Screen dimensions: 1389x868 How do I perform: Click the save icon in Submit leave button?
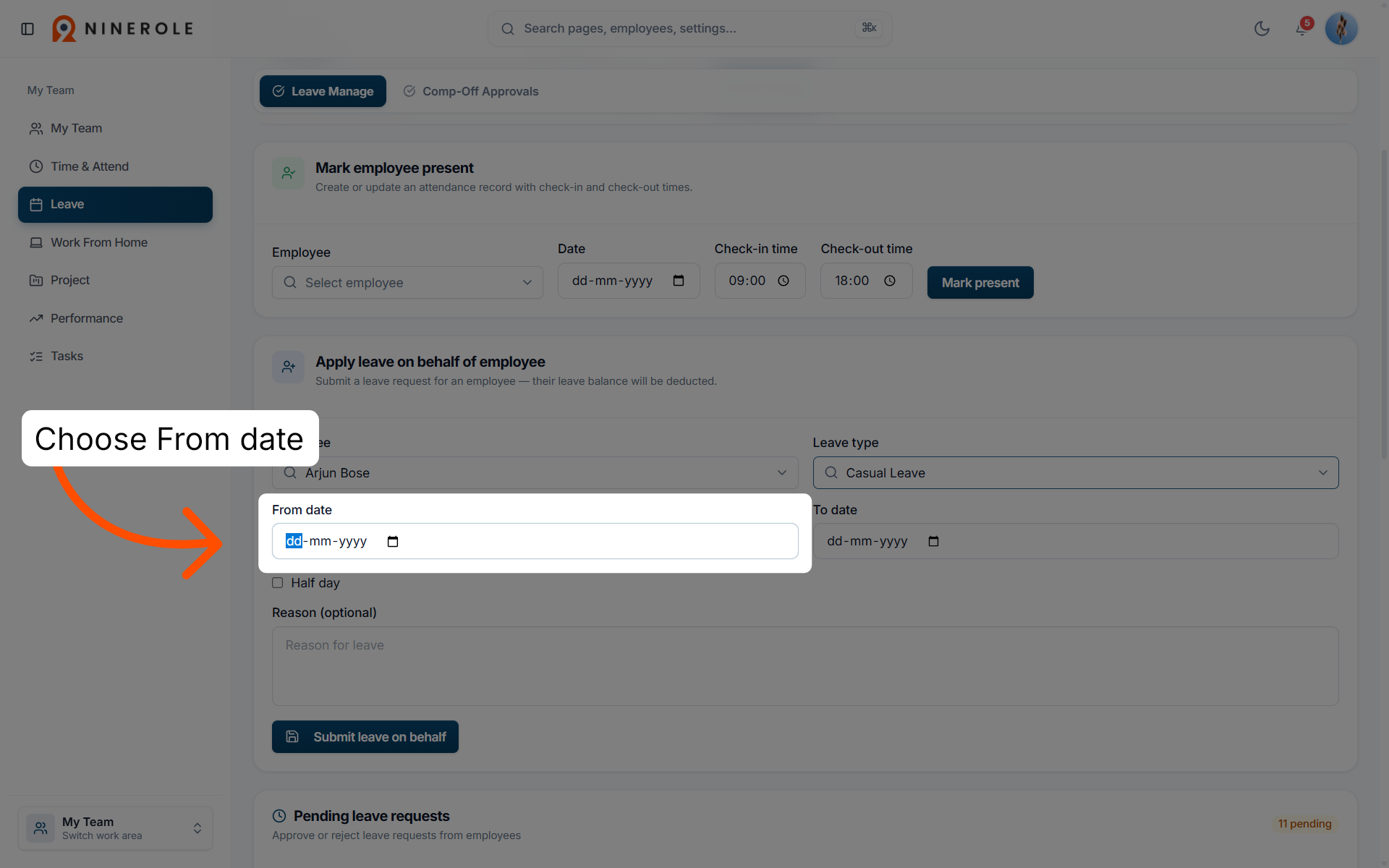pyautogui.click(x=292, y=736)
